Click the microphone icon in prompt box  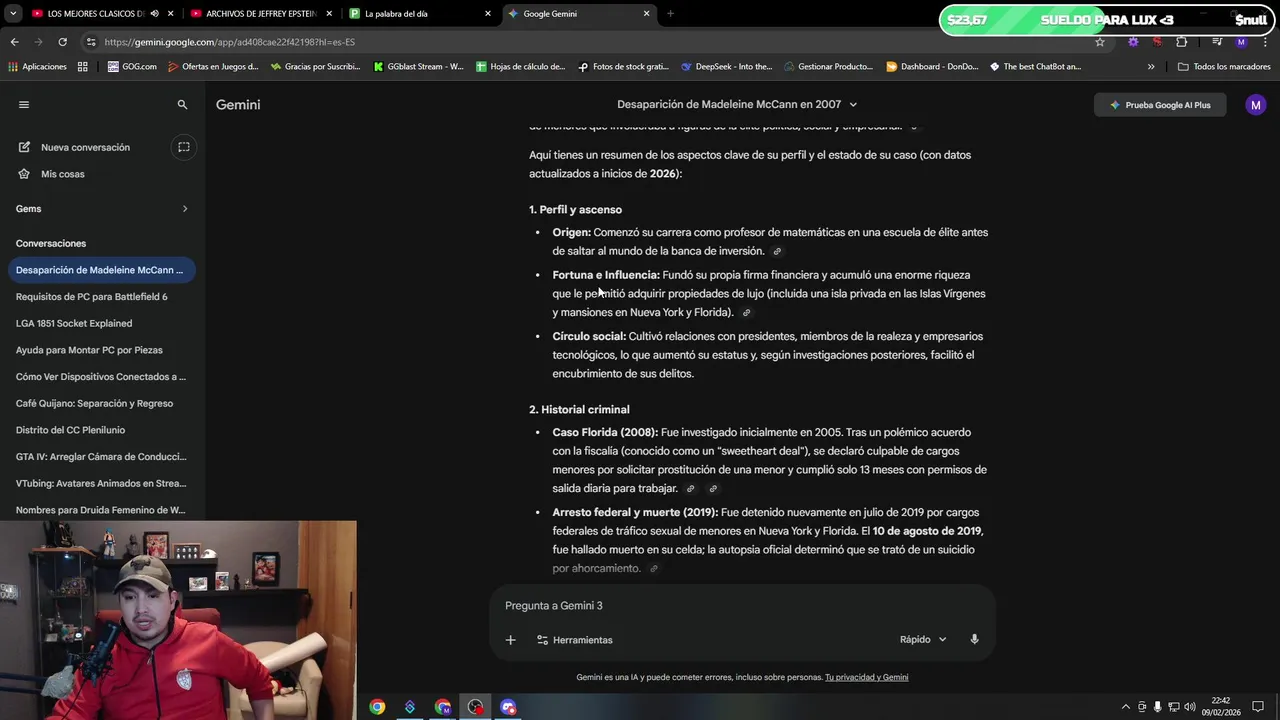[974, 640]
